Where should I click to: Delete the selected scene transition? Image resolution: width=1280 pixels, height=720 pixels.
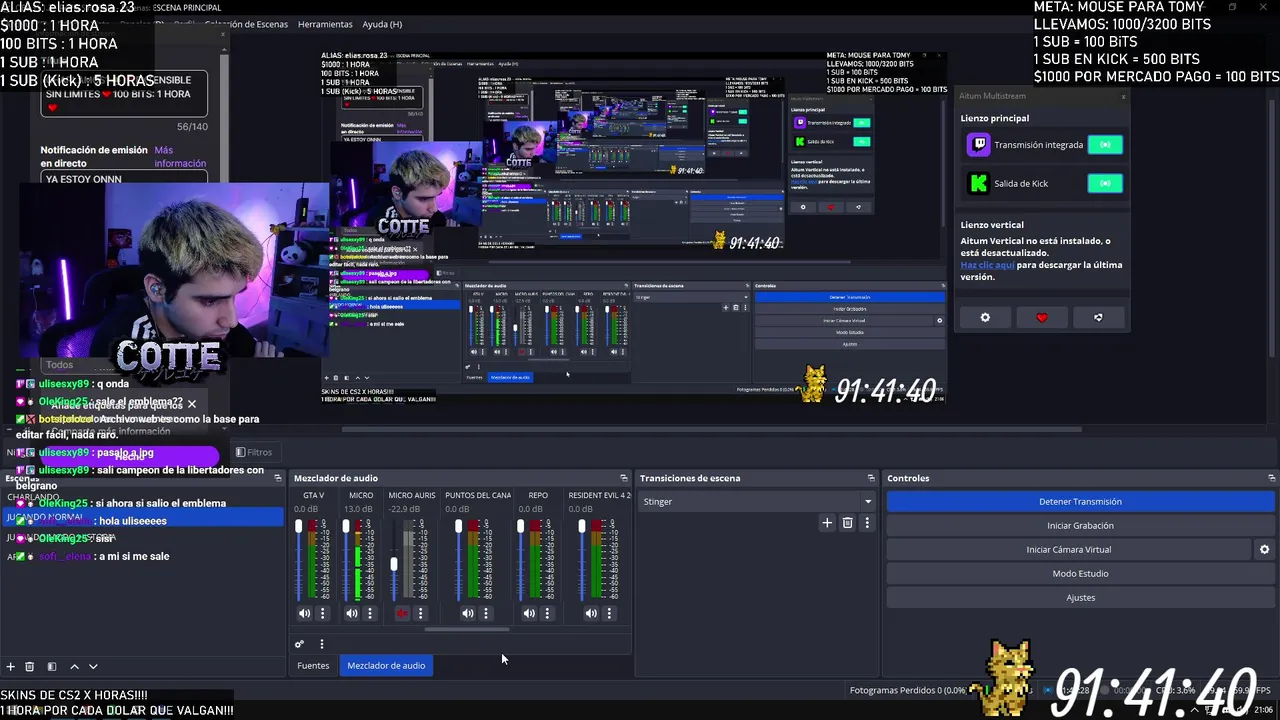click(847, 523)
